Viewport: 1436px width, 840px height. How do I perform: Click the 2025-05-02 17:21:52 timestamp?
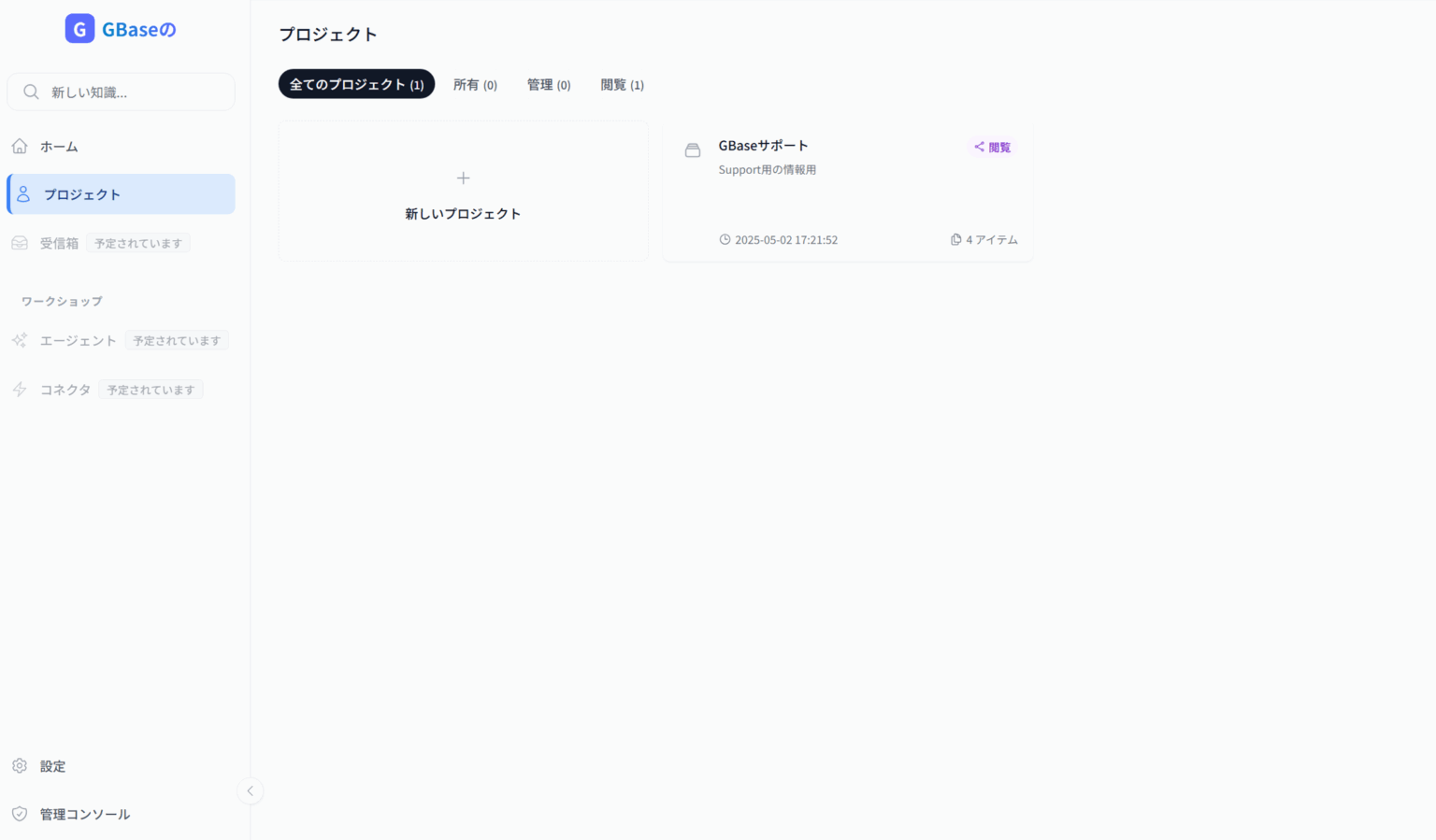point(785,239)
